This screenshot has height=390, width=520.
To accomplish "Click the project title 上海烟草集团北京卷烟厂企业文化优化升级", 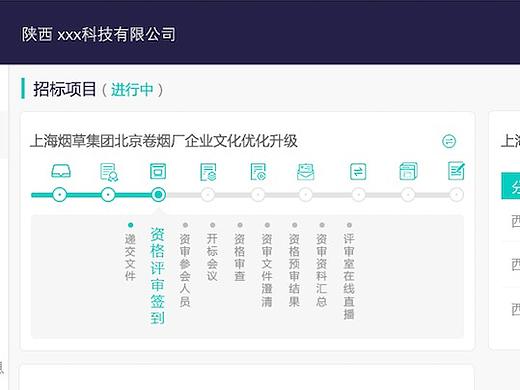I will click(x=164, y=141).
